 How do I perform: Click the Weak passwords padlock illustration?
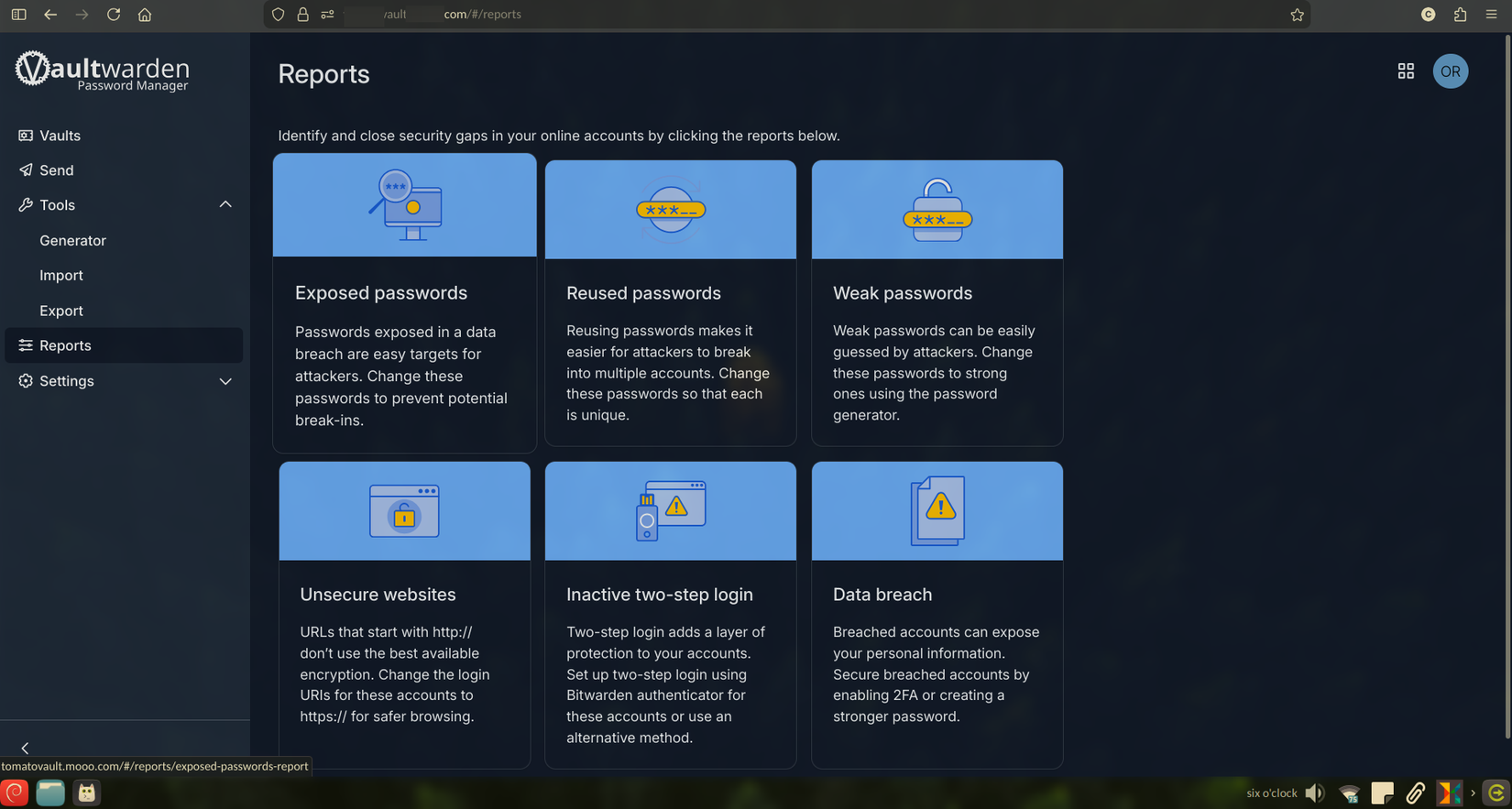[937, 210]
